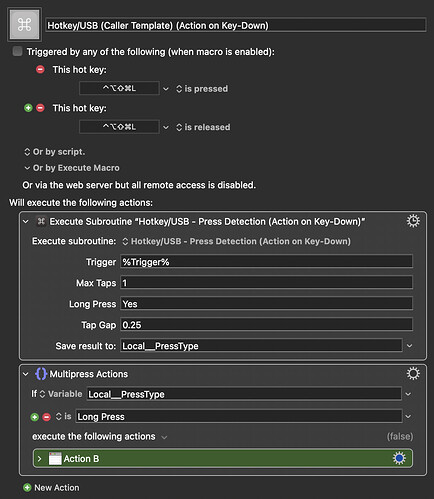Click the macro command icon at top

(24, 25)
